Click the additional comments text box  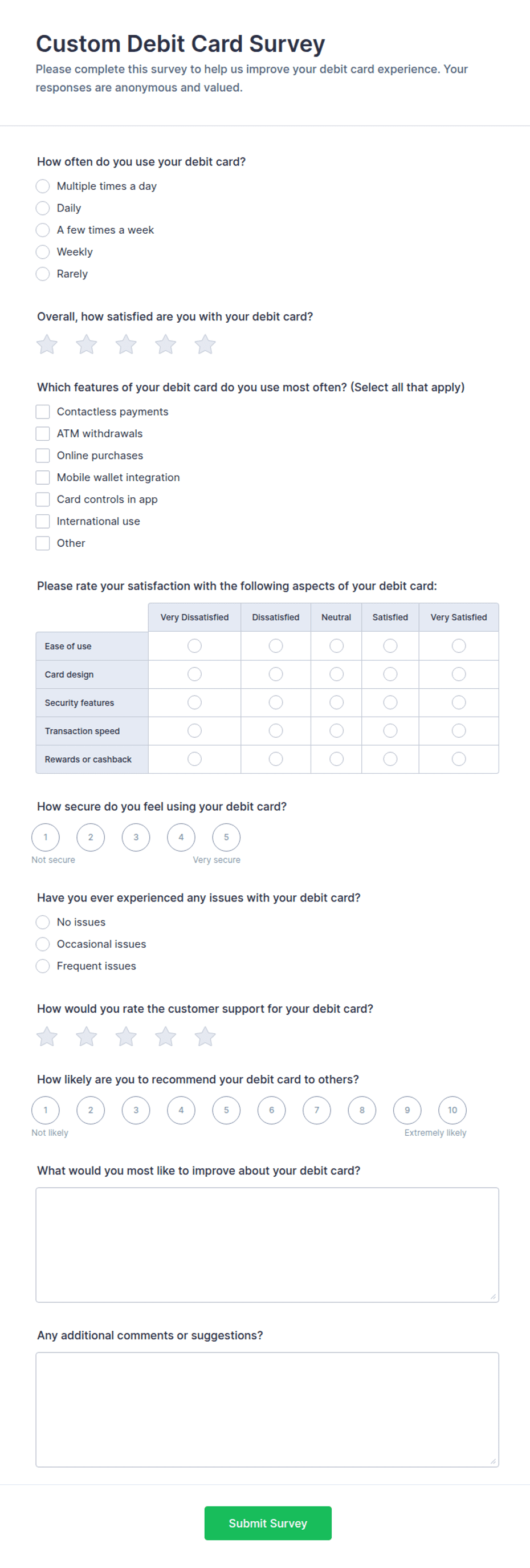[x=267, y=1409]
